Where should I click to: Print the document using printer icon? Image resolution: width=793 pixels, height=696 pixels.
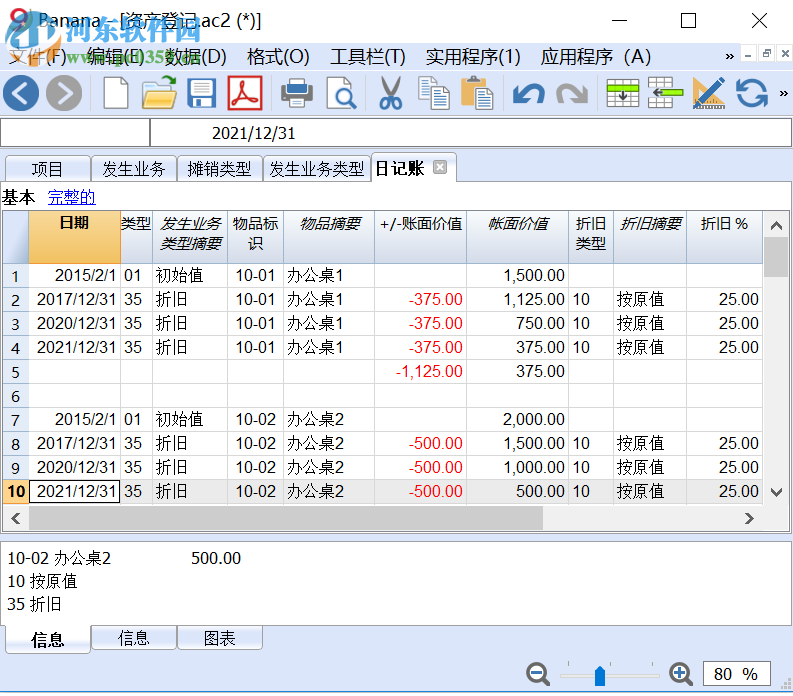point(297,93)
